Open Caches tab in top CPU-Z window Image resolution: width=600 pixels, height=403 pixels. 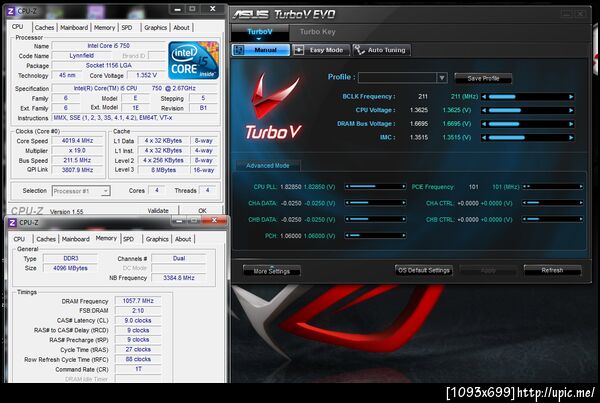[44, 28]
